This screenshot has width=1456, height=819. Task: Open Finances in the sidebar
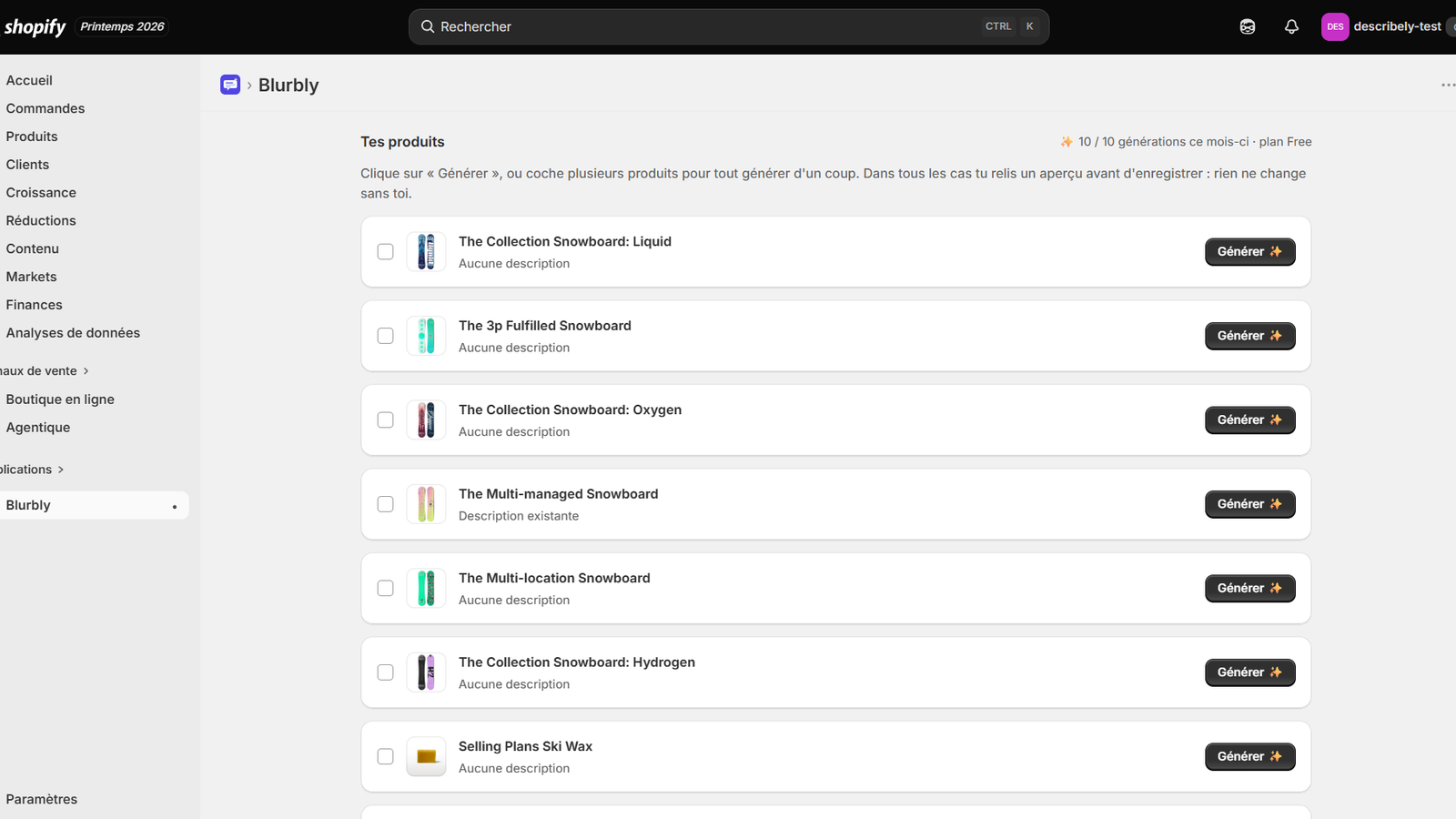click(35, 305)
